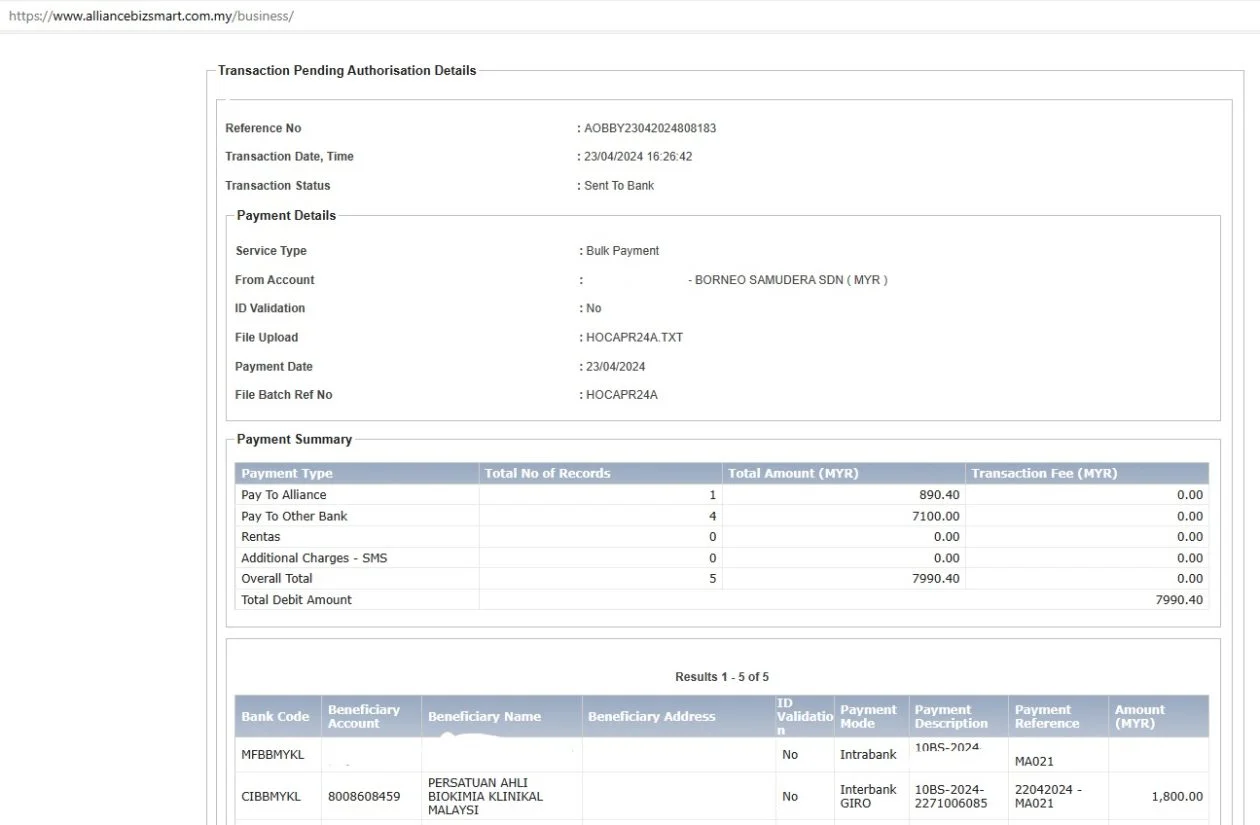Click the BORNEO SAMUDERA SDN account name
This screenshot has width=1260, height=825.
click(787, 280)
